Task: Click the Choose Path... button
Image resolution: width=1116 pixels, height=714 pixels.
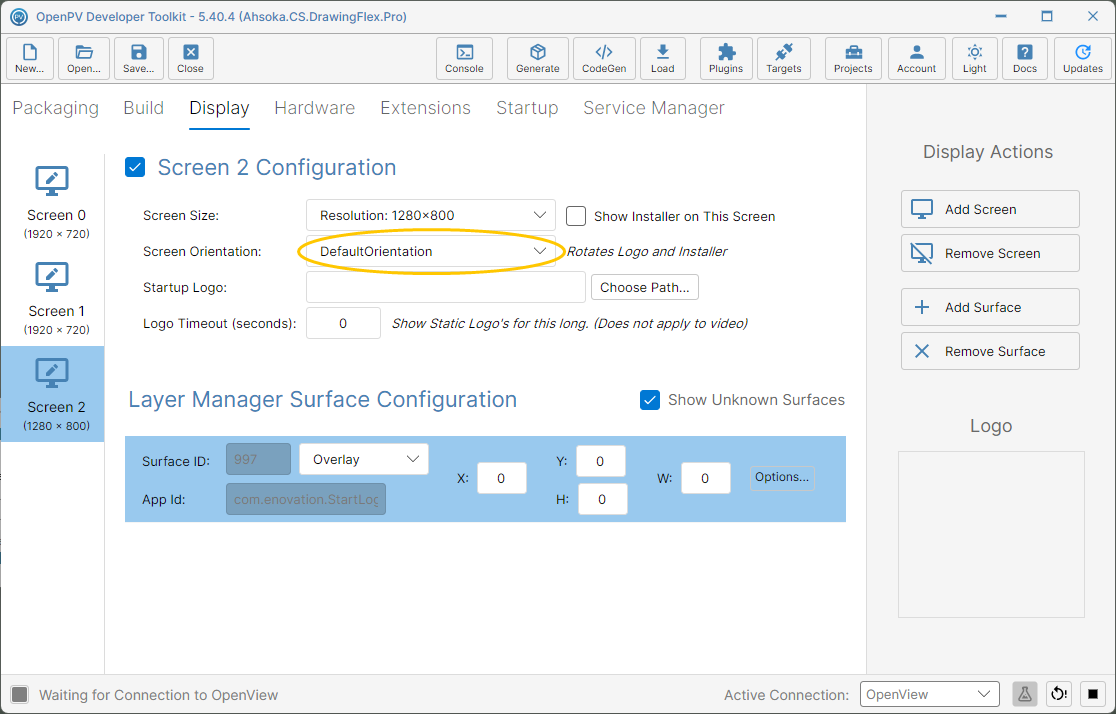Action: click(x=645, y=288)
